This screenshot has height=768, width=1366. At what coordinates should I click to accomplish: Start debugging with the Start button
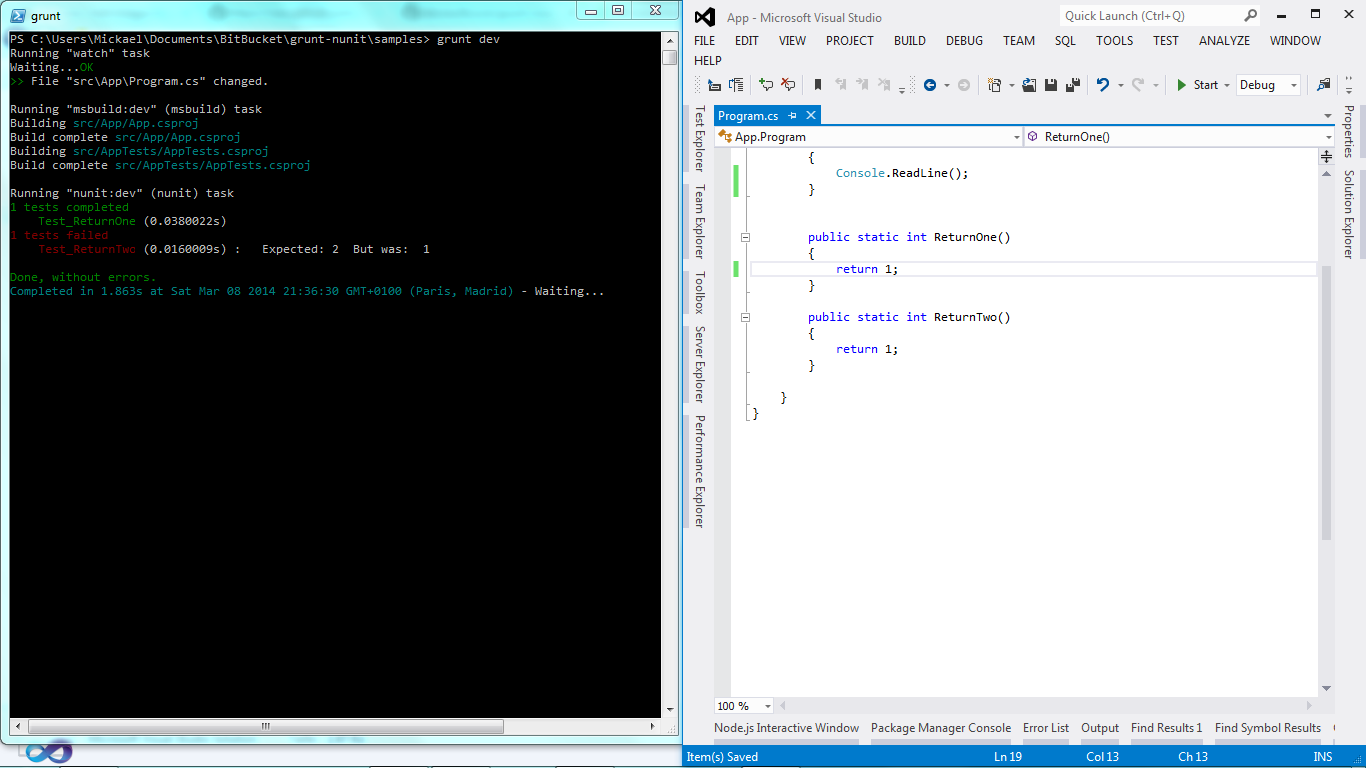[x=1197, y=85]
